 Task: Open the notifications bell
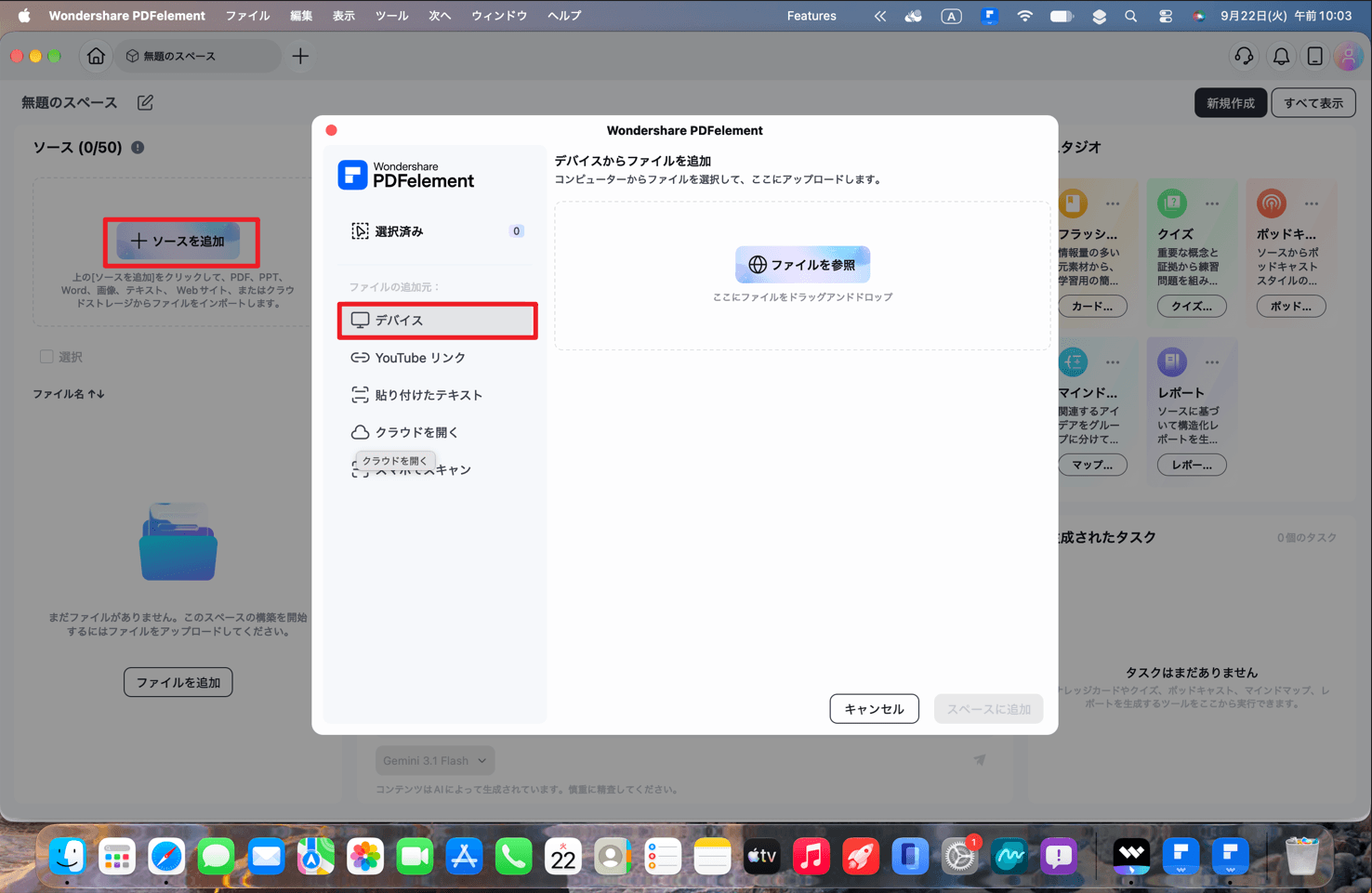[x=1281, y=57]
